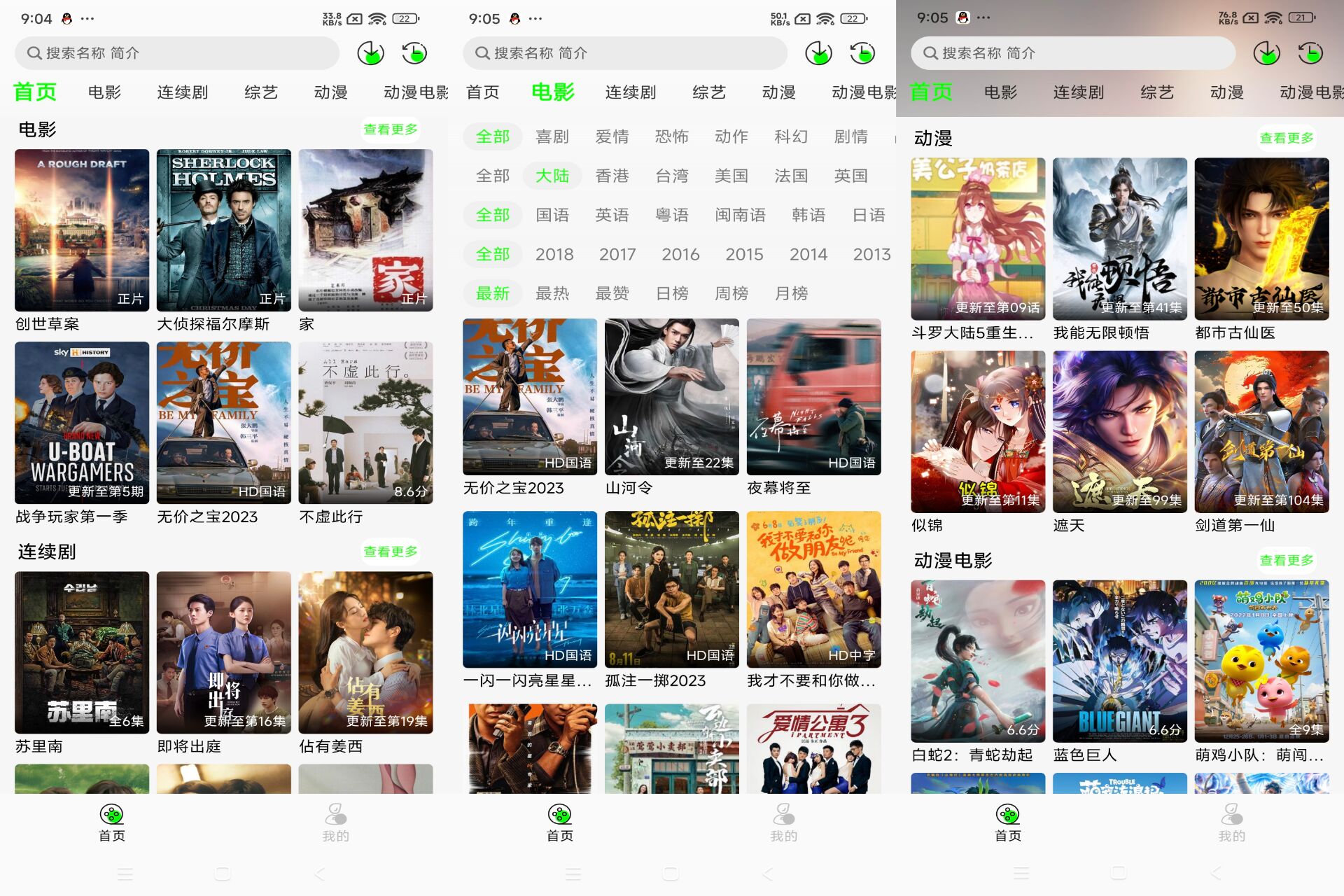Open 创世草案 movie poster
Screen dimensions: 1344x896
pyautogui.click(x=82, y=230)
